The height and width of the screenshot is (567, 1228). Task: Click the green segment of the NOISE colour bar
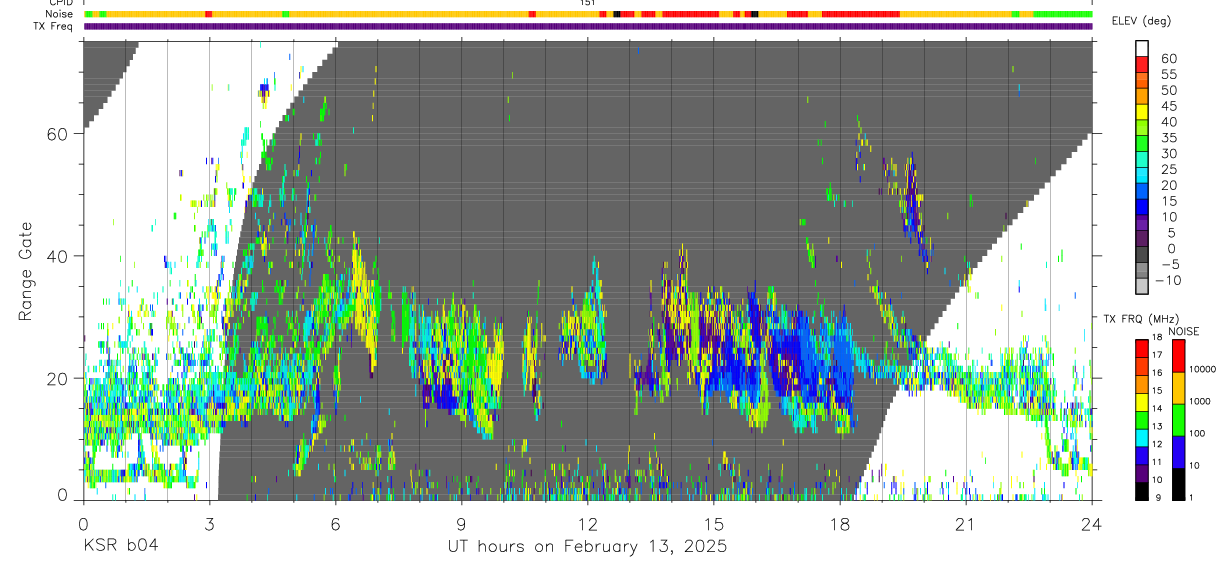tap(1177, 420)
